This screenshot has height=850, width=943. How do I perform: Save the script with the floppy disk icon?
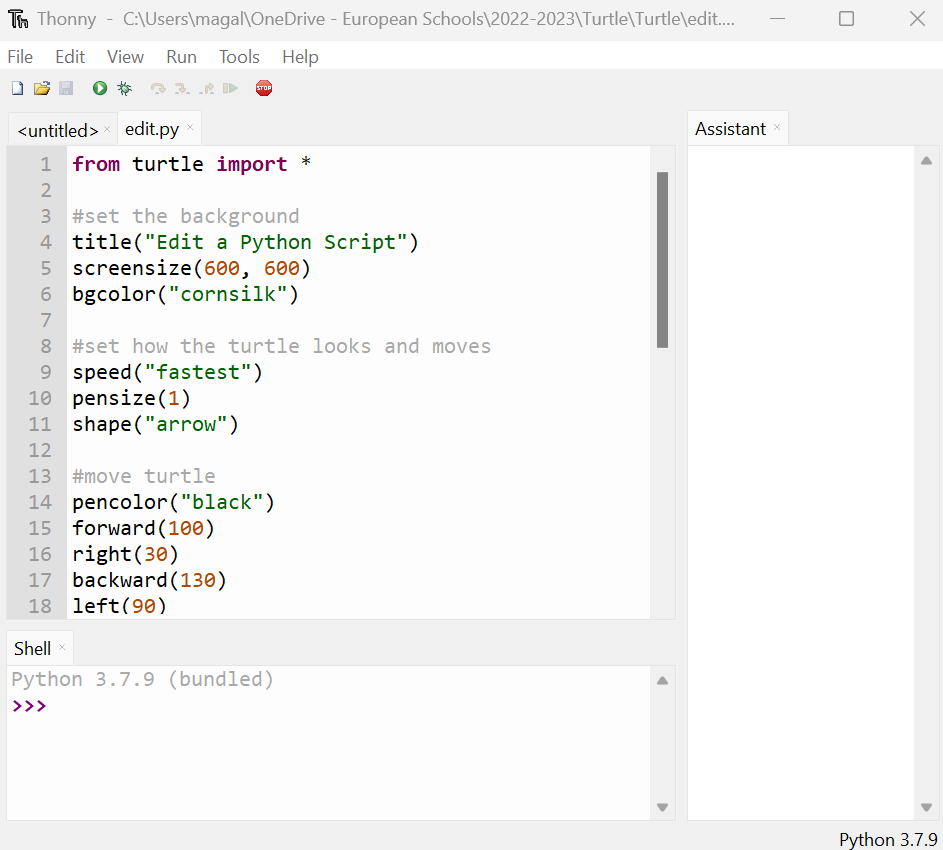[66, 88]
